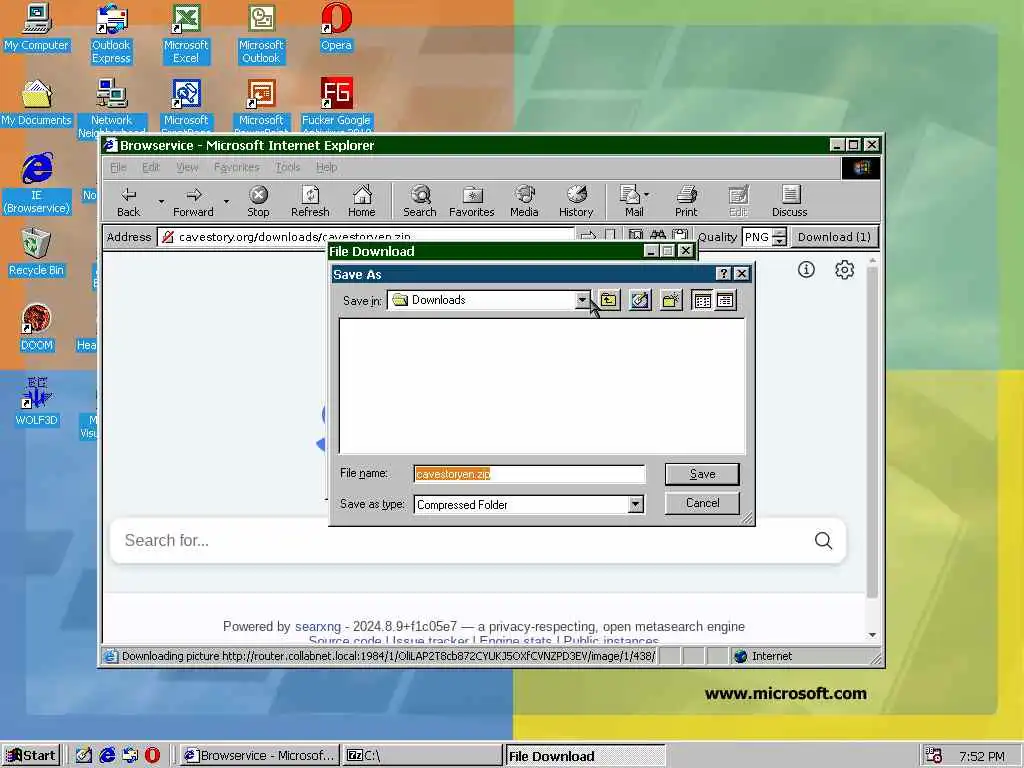
Task: Go up one folder level in Save As
Action: (x=609, y=300)
